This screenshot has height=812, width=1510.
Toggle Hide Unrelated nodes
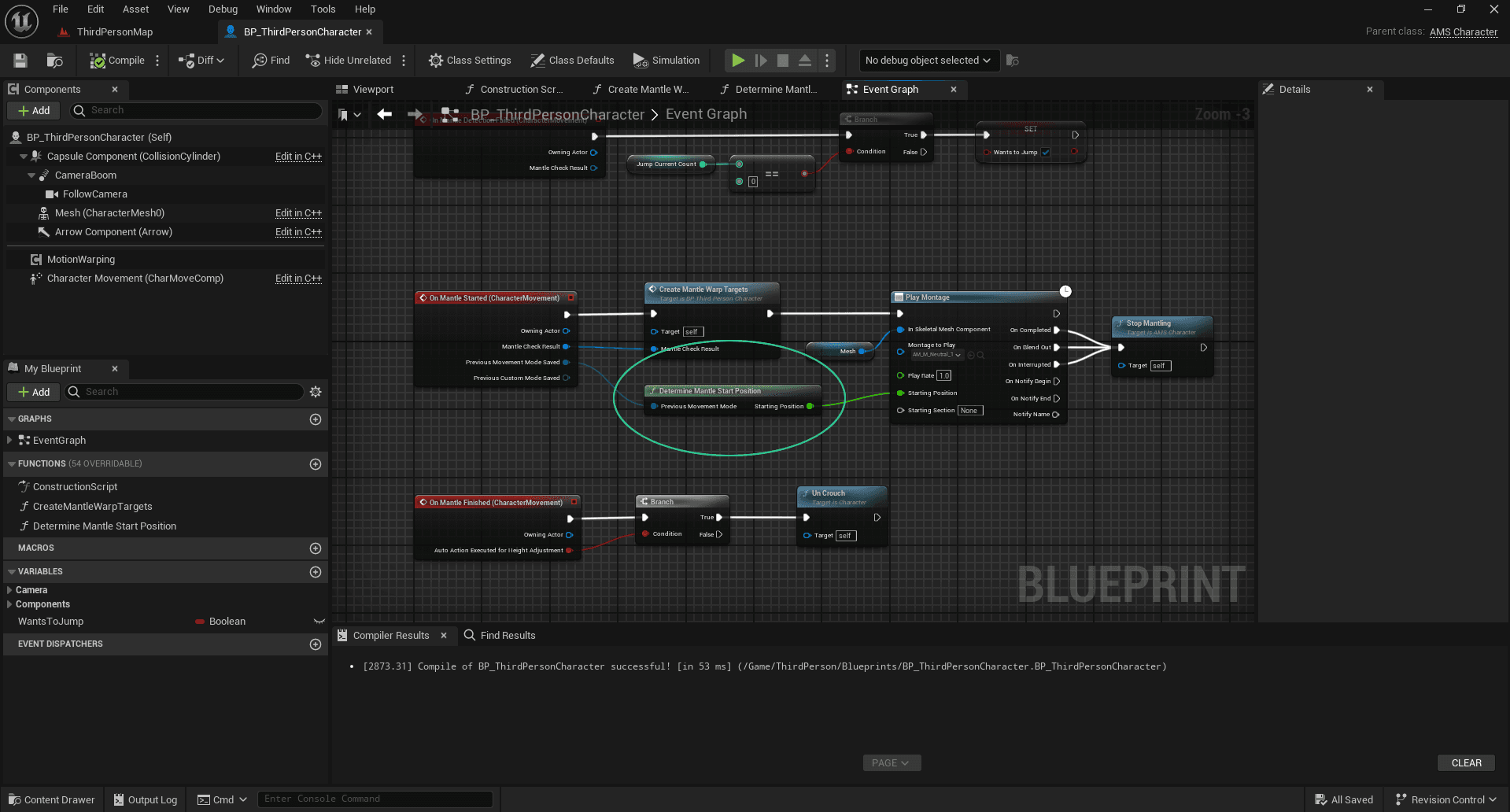(x=349, y=61)
